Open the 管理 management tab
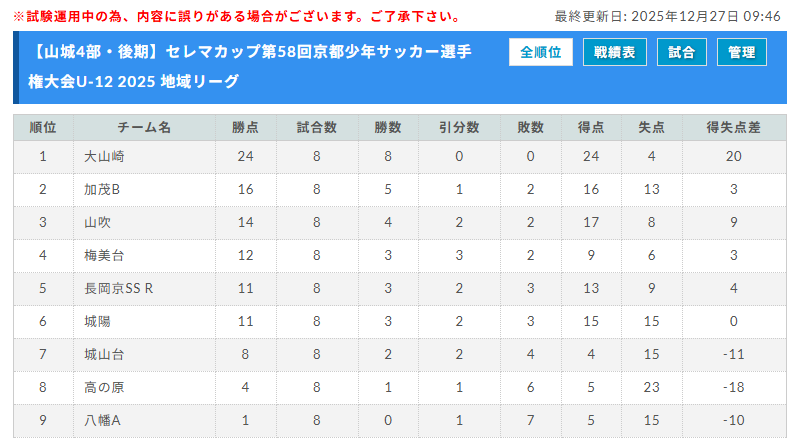This screenshot has height=446, width=793. coord(741,52)
